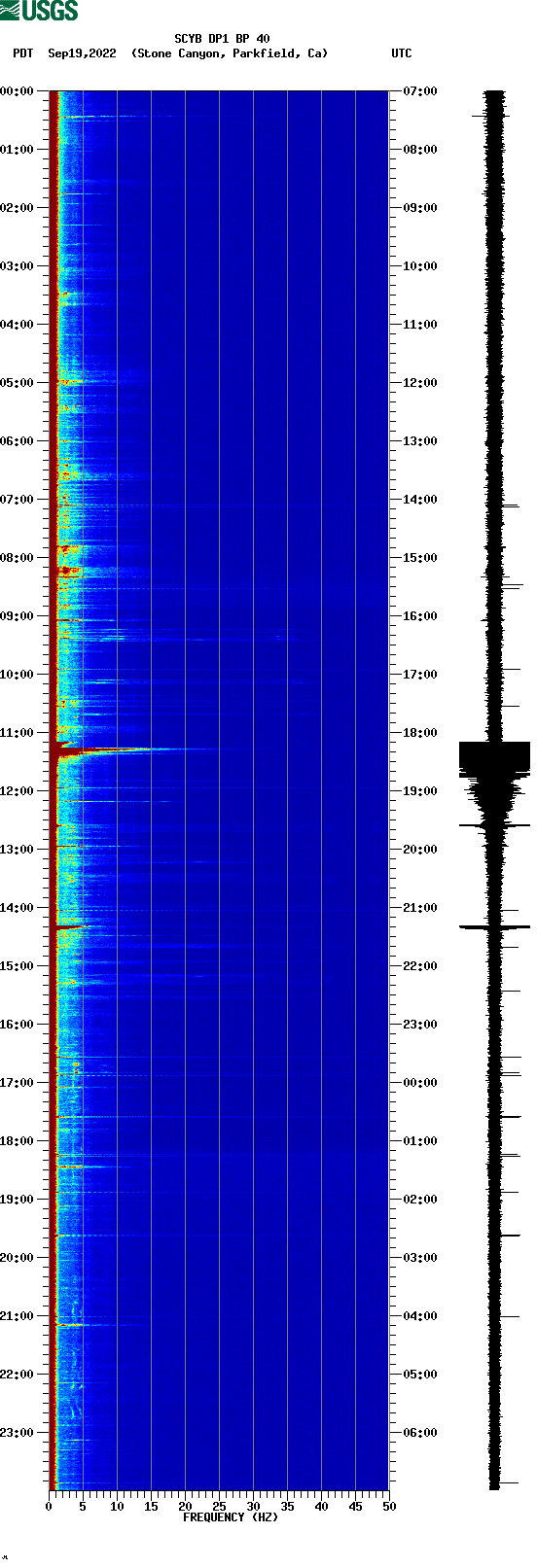Click the PDT time label '11:00'
537x1568 pixels.
click(x=18, y=733)
